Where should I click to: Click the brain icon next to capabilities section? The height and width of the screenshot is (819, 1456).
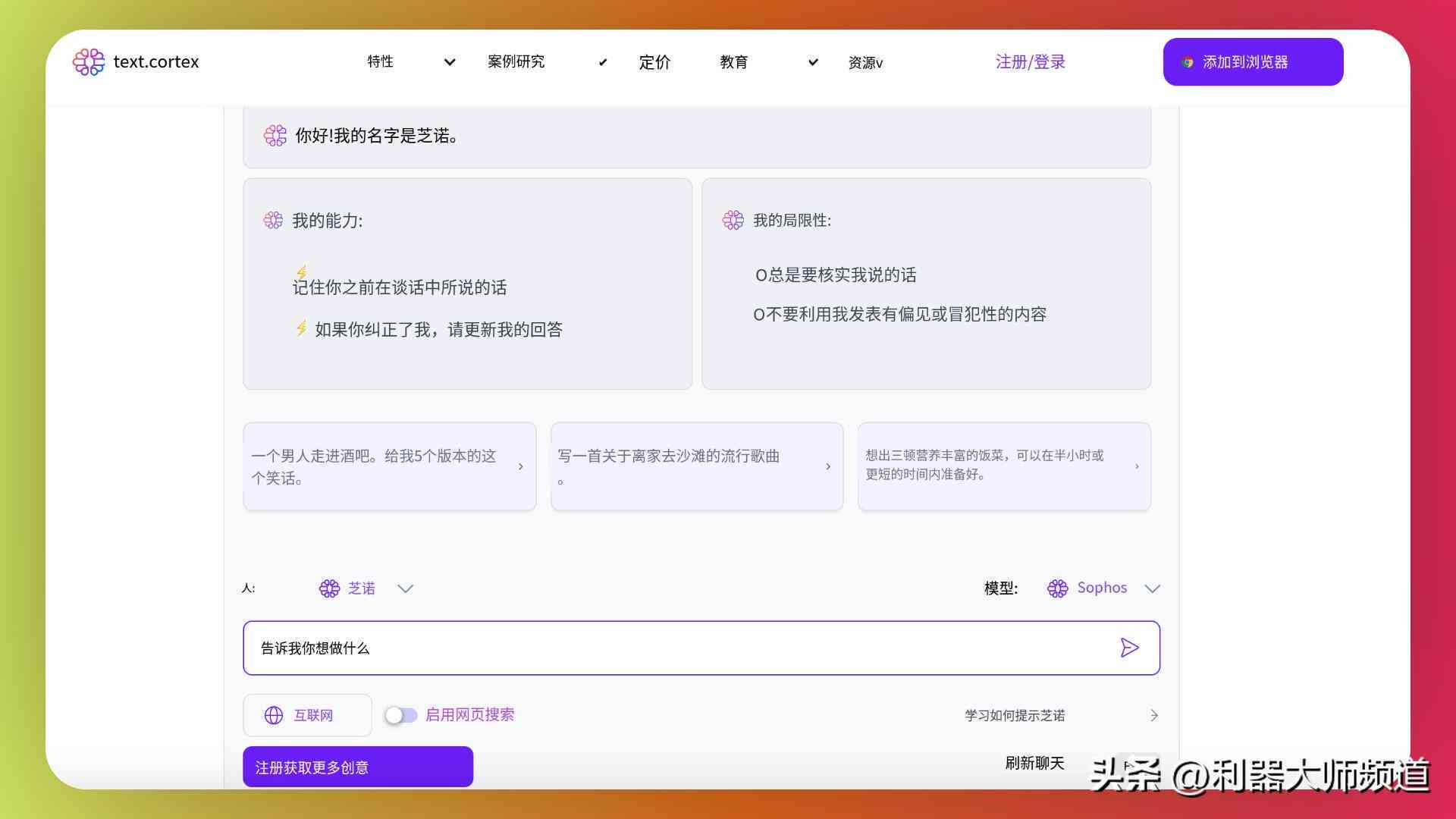(x=275, y=221)
